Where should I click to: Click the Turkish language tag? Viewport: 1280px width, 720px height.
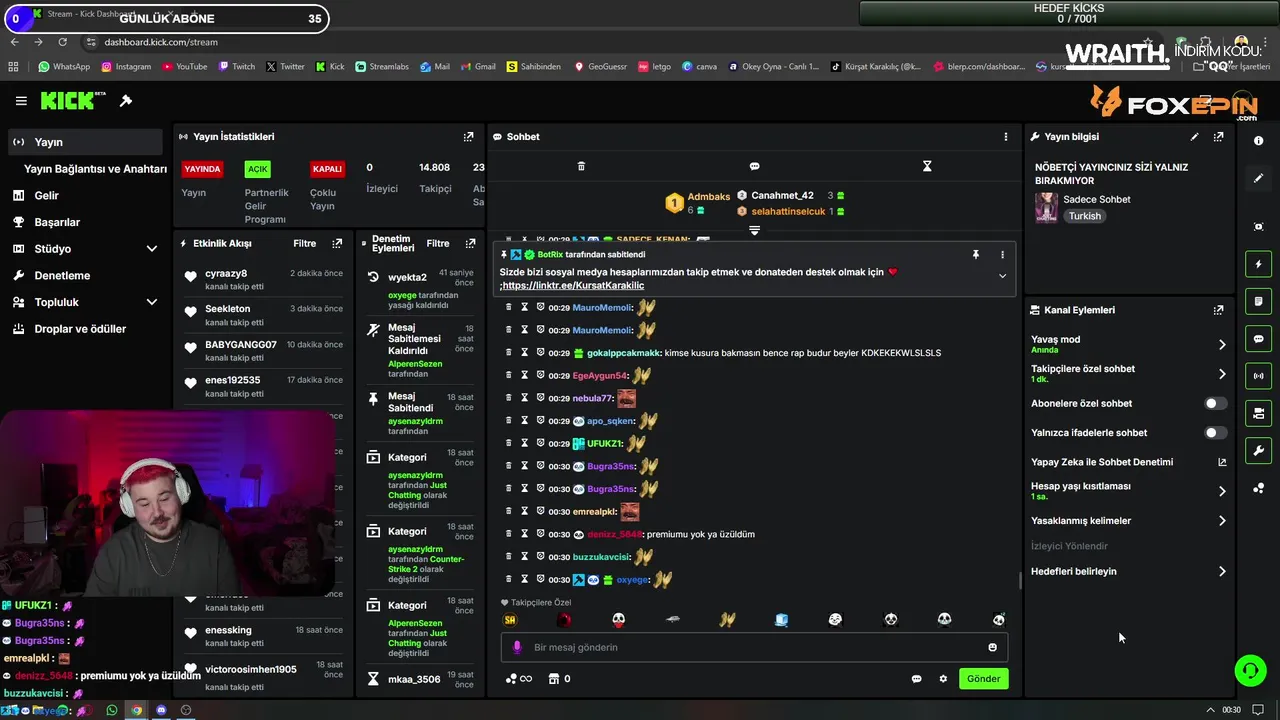click(x=1085, y=216)
